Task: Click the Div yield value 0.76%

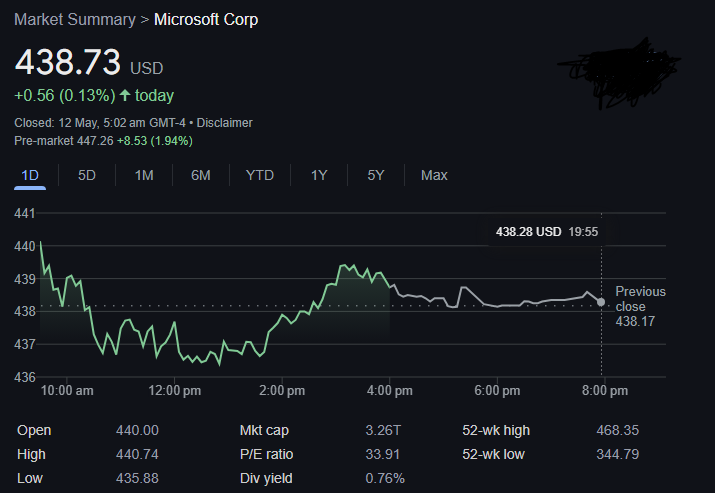Action: point(385,478)
